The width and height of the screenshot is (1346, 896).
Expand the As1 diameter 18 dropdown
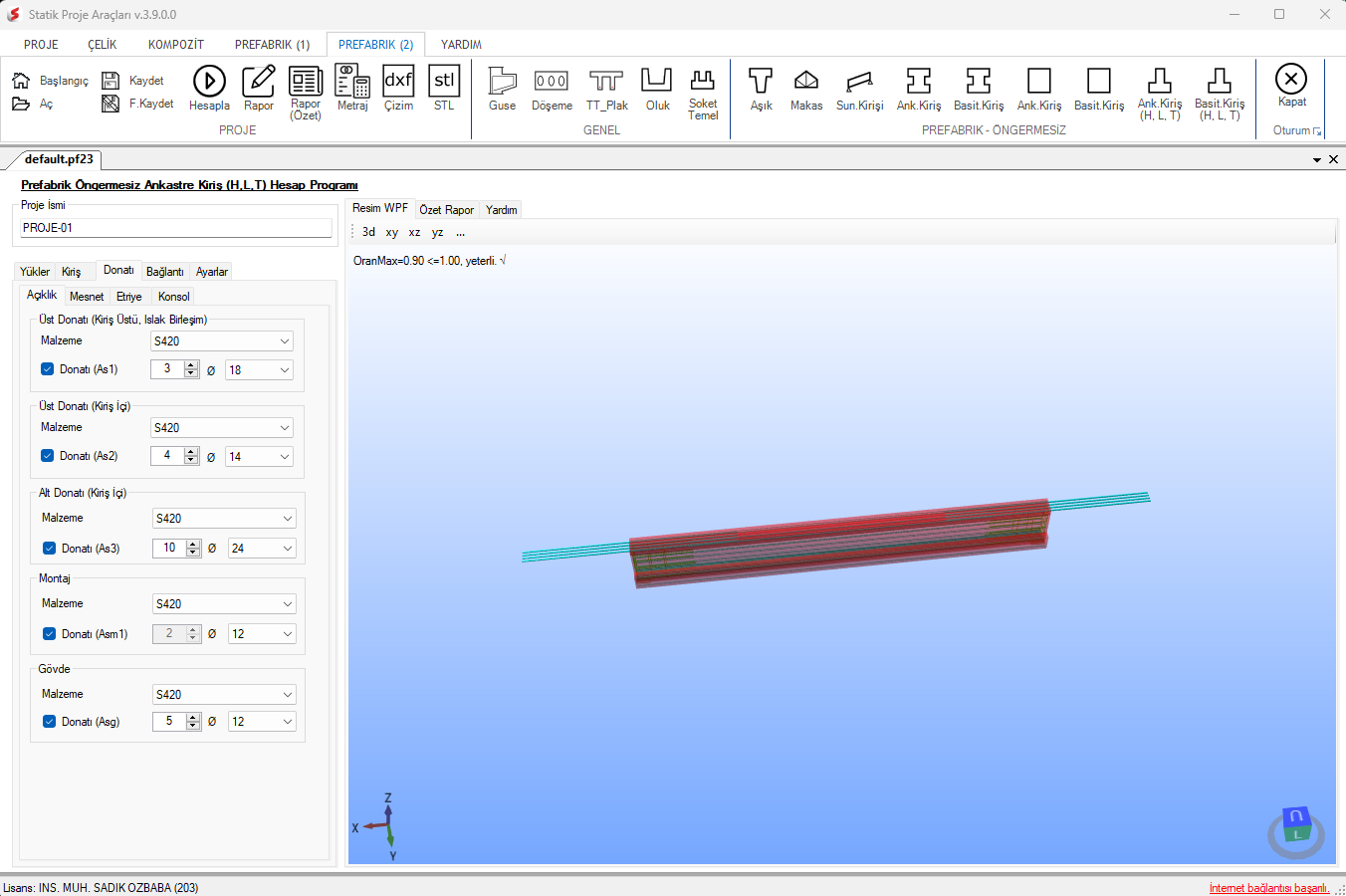click(x=259, y=369)
